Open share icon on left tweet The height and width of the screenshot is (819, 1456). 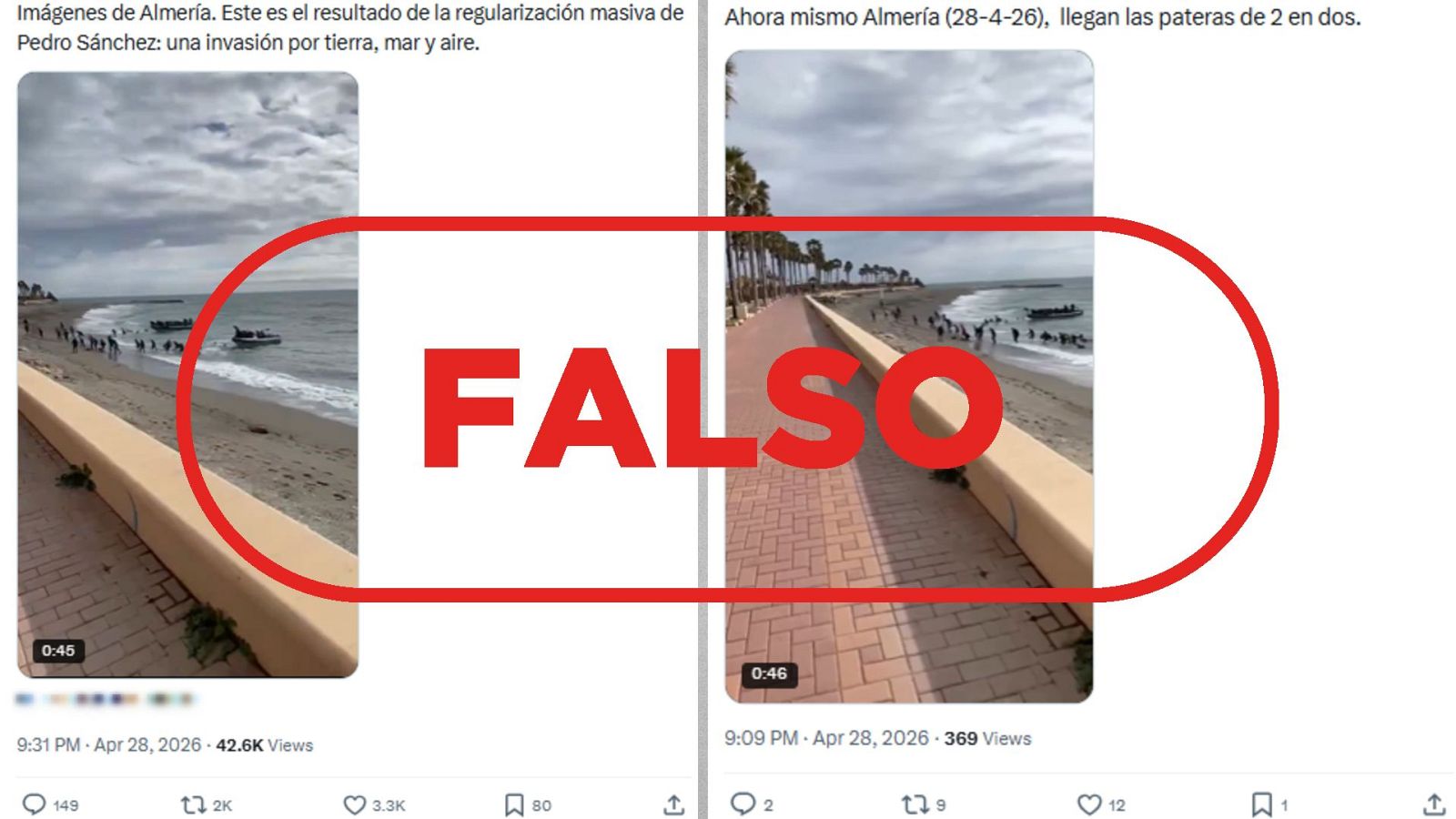pos(673,804)
